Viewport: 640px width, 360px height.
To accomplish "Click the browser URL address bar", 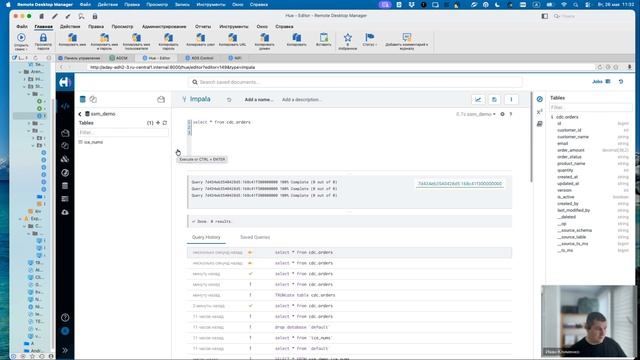I will point(341,67).
